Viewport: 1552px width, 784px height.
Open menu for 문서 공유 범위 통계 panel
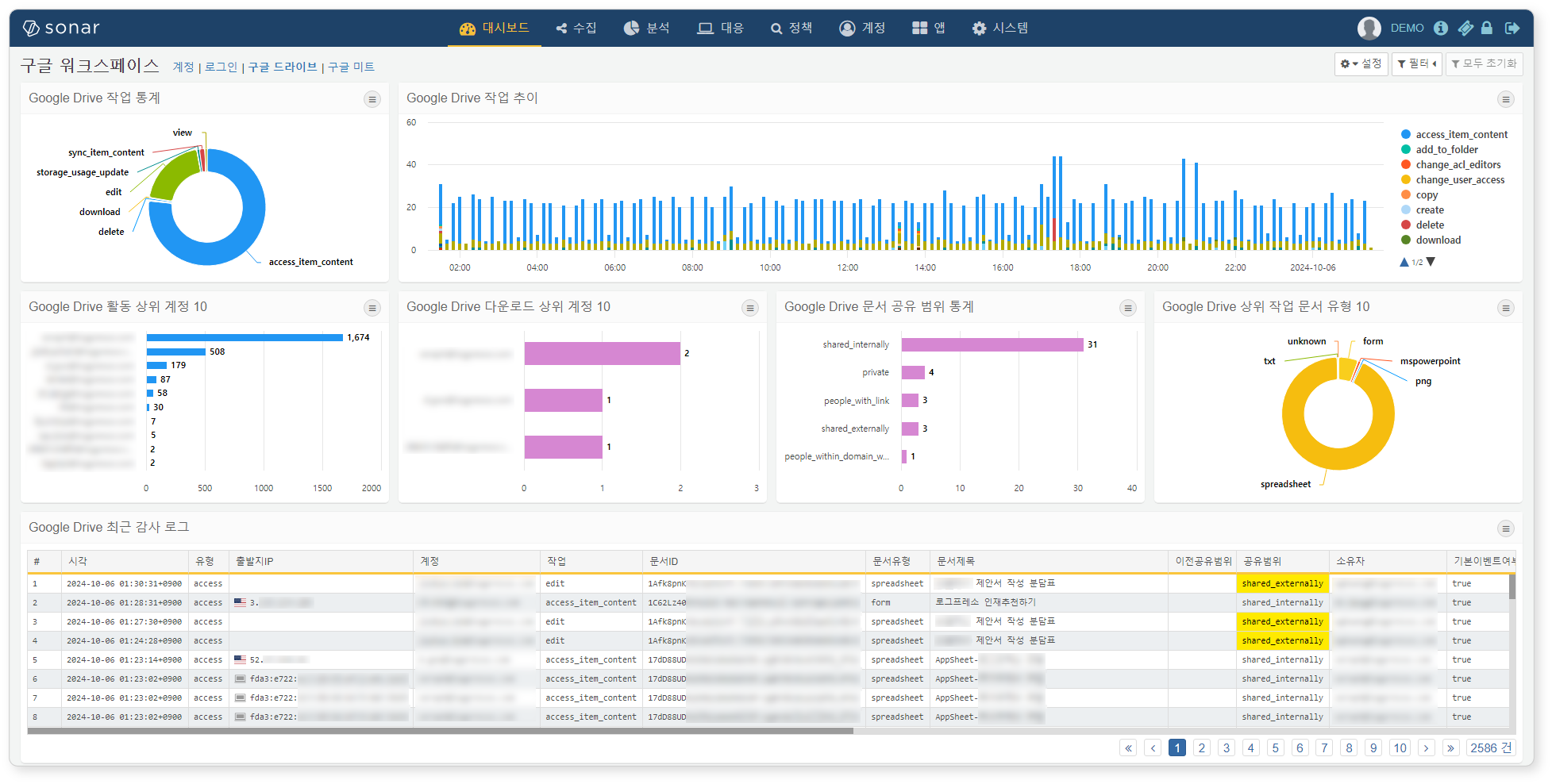[1128, 308]
